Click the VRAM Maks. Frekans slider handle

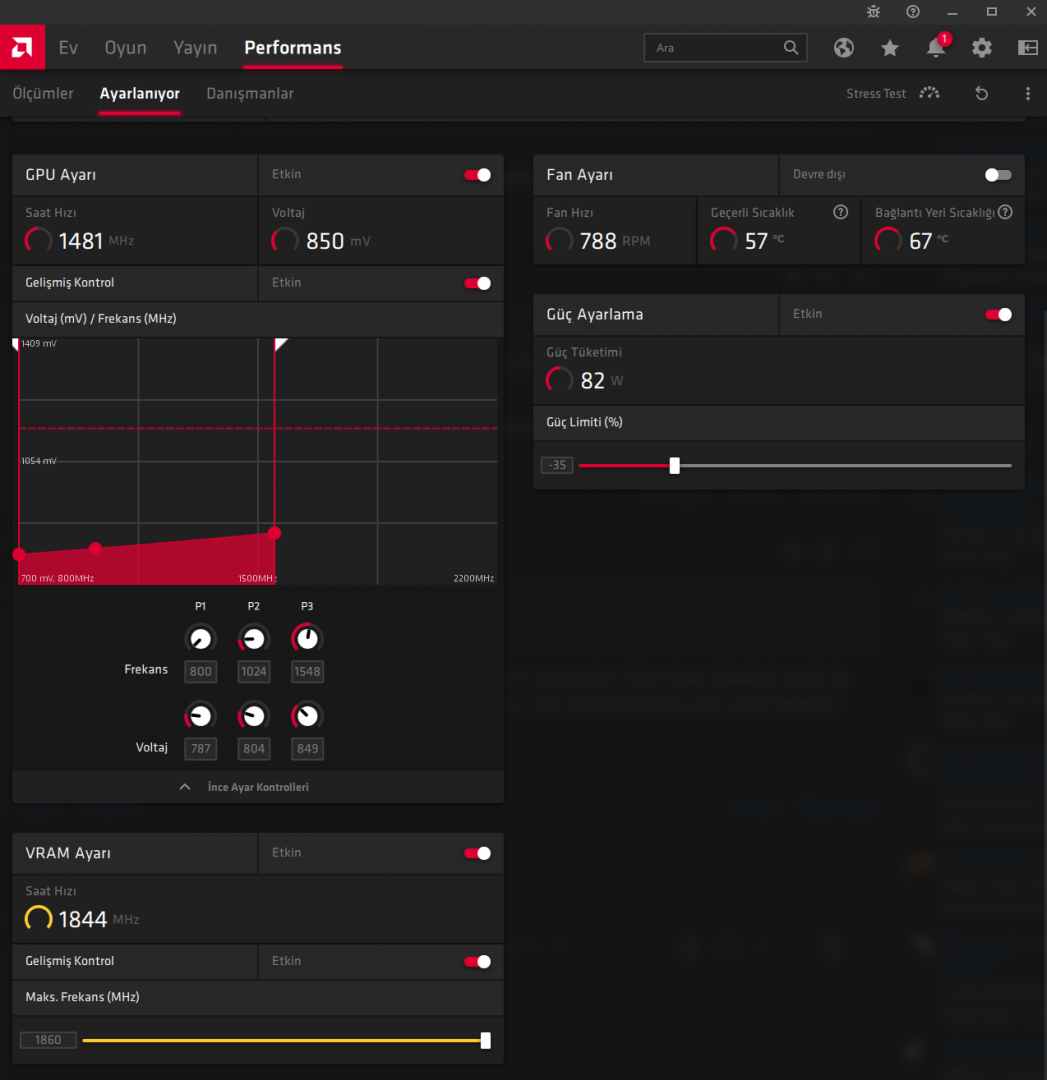486,1040
